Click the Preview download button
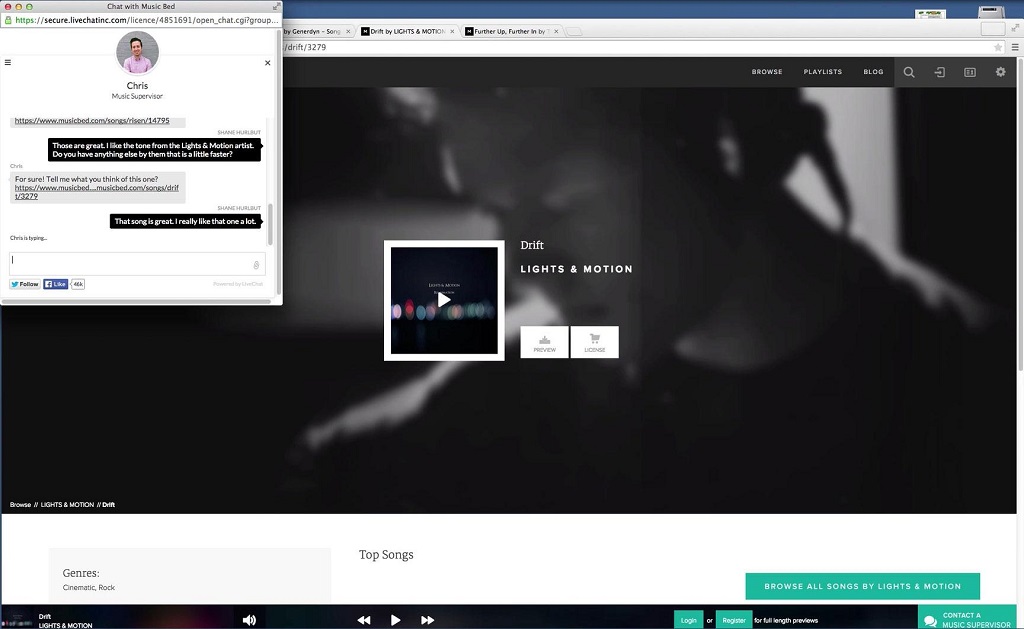The width and height of the screenshot is (1024, 629). click(x=545, y=342)
